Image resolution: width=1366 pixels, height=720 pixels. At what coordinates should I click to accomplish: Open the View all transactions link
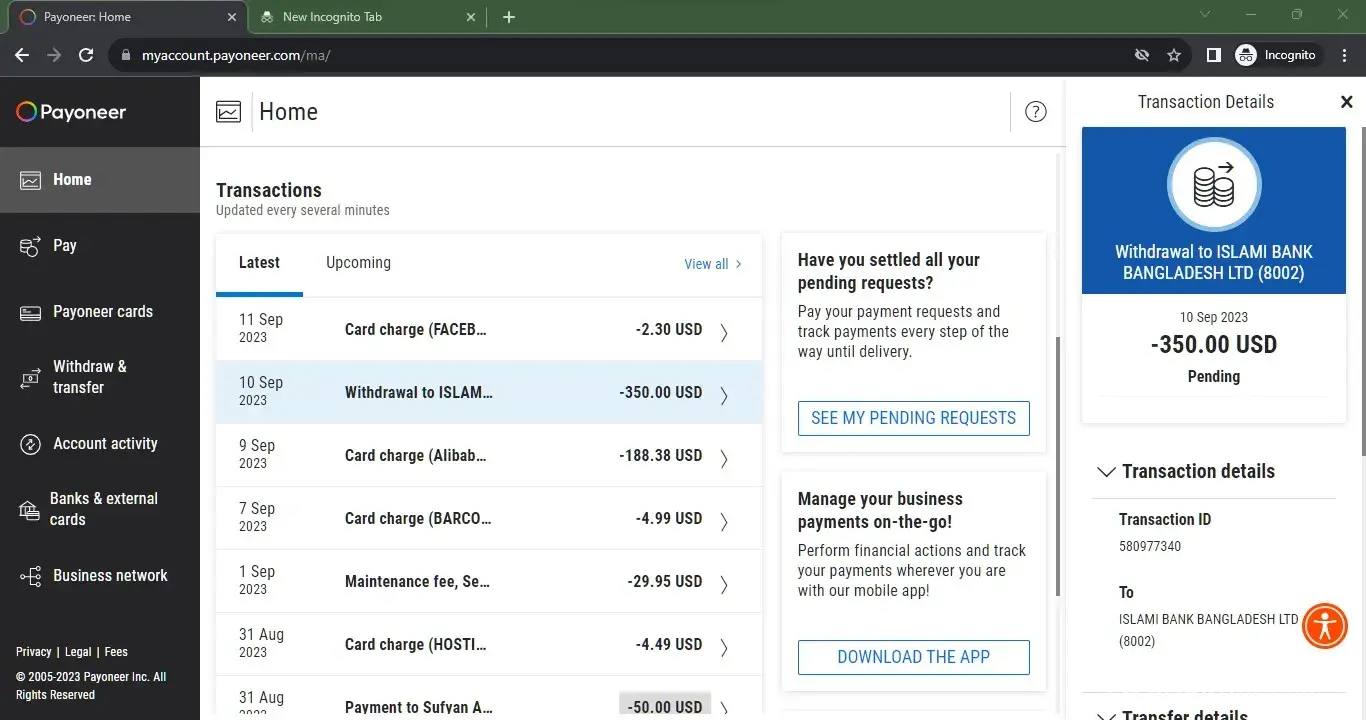[712, 264]
